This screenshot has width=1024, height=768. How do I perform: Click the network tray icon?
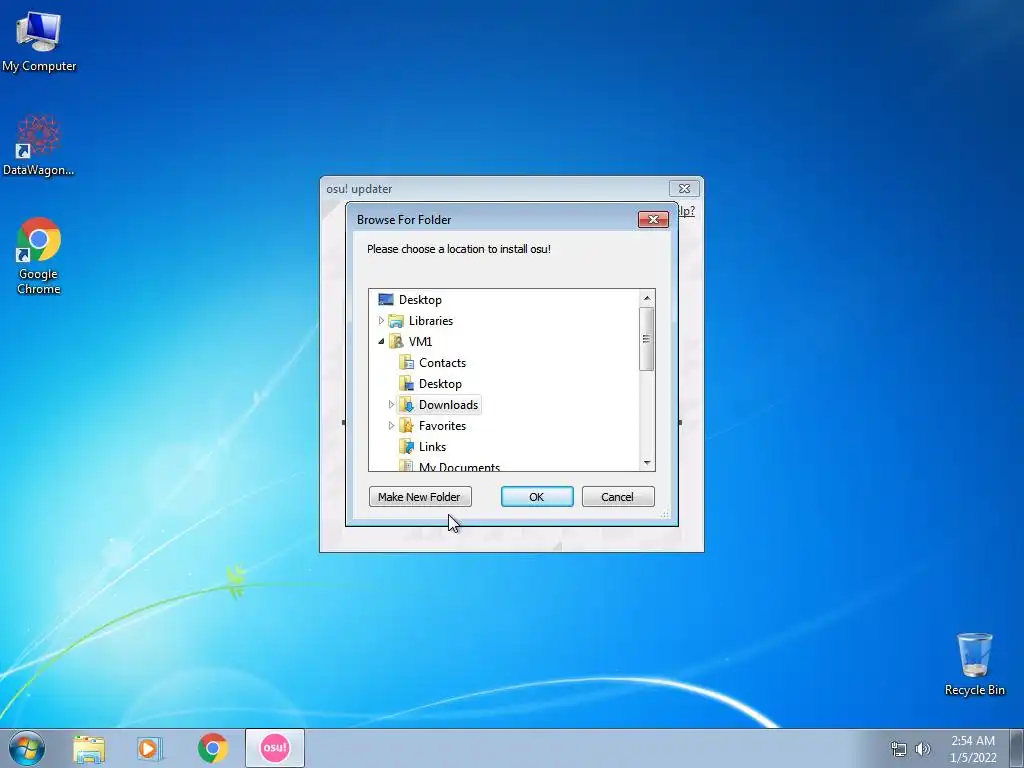coord(899,749)
